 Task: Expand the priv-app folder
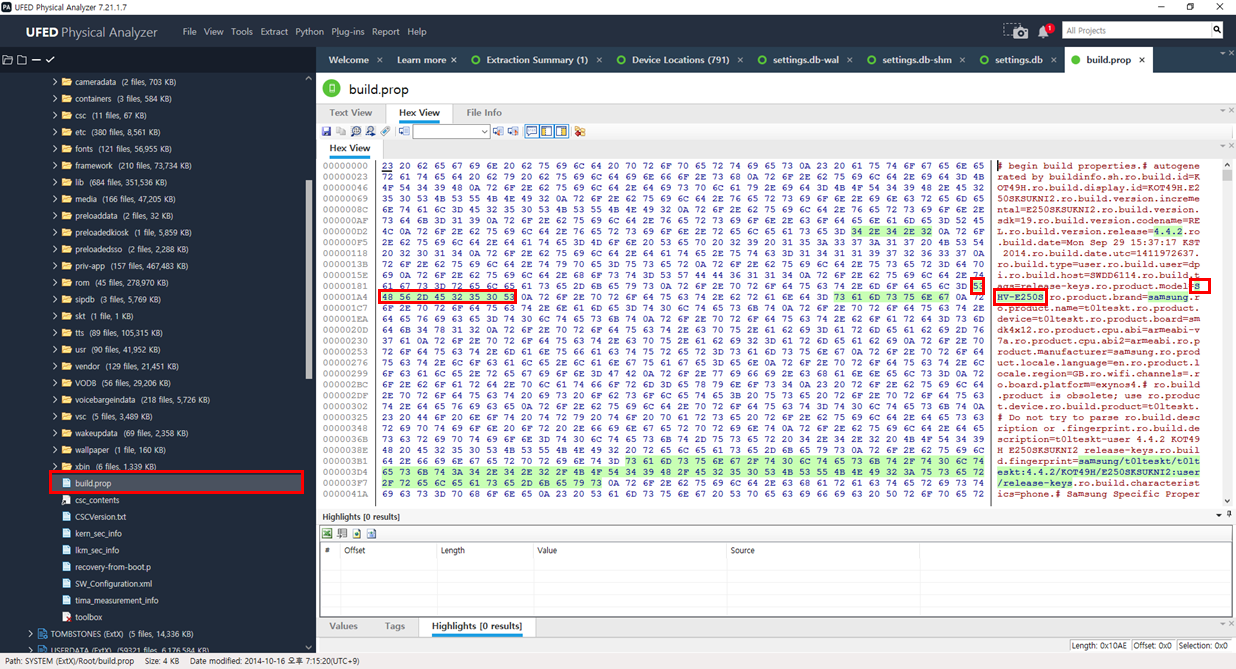tap(55, 266)
